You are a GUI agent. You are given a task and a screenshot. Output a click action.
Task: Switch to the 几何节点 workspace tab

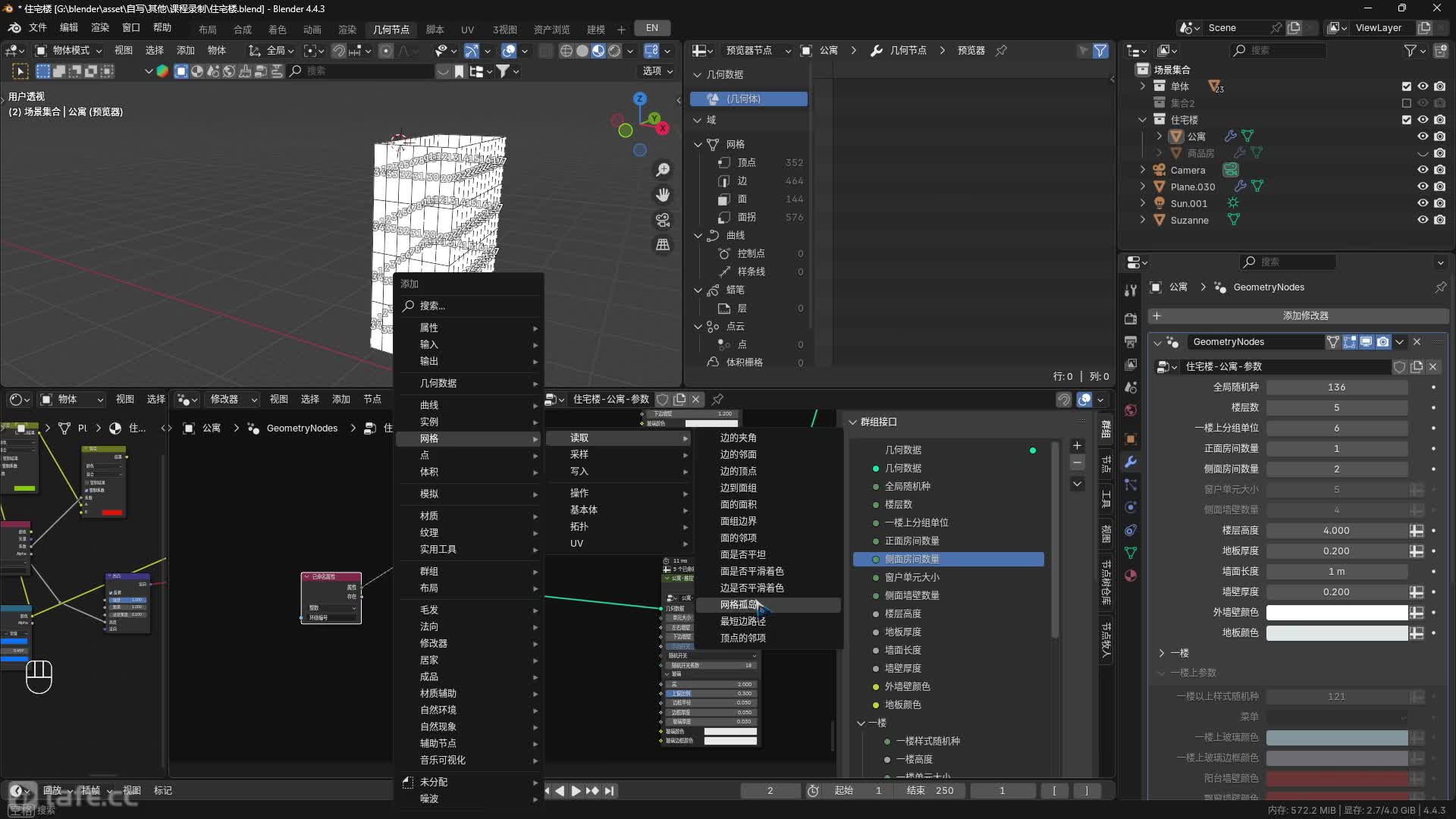tap(391, 29)
